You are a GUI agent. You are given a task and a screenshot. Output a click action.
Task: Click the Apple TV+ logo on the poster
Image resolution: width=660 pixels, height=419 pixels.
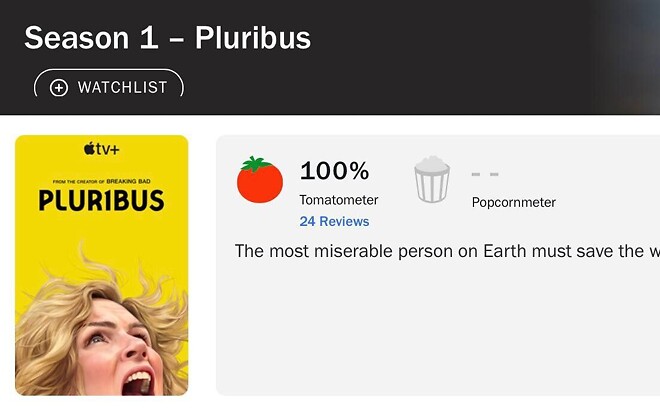pyautogui.click(x=101, y=149)
